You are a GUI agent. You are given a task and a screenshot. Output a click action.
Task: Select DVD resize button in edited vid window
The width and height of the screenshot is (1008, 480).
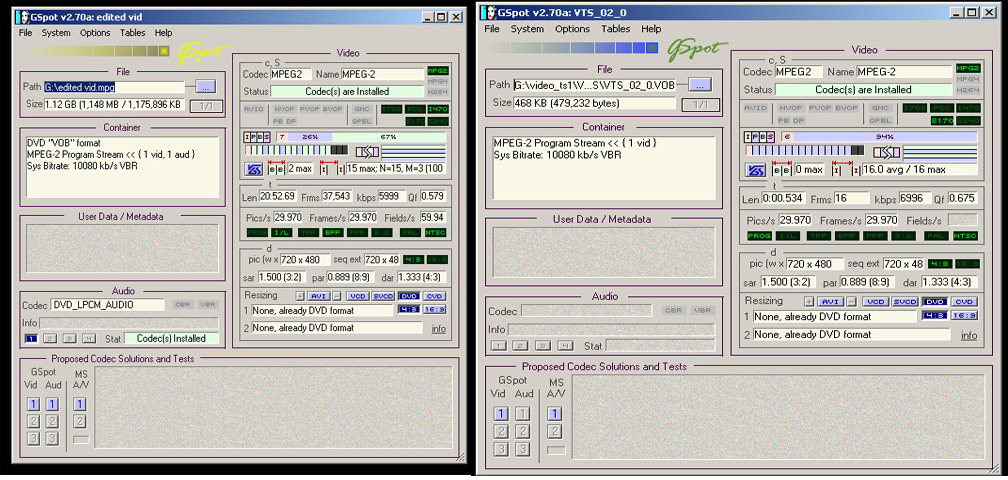[x=409, y=296]
